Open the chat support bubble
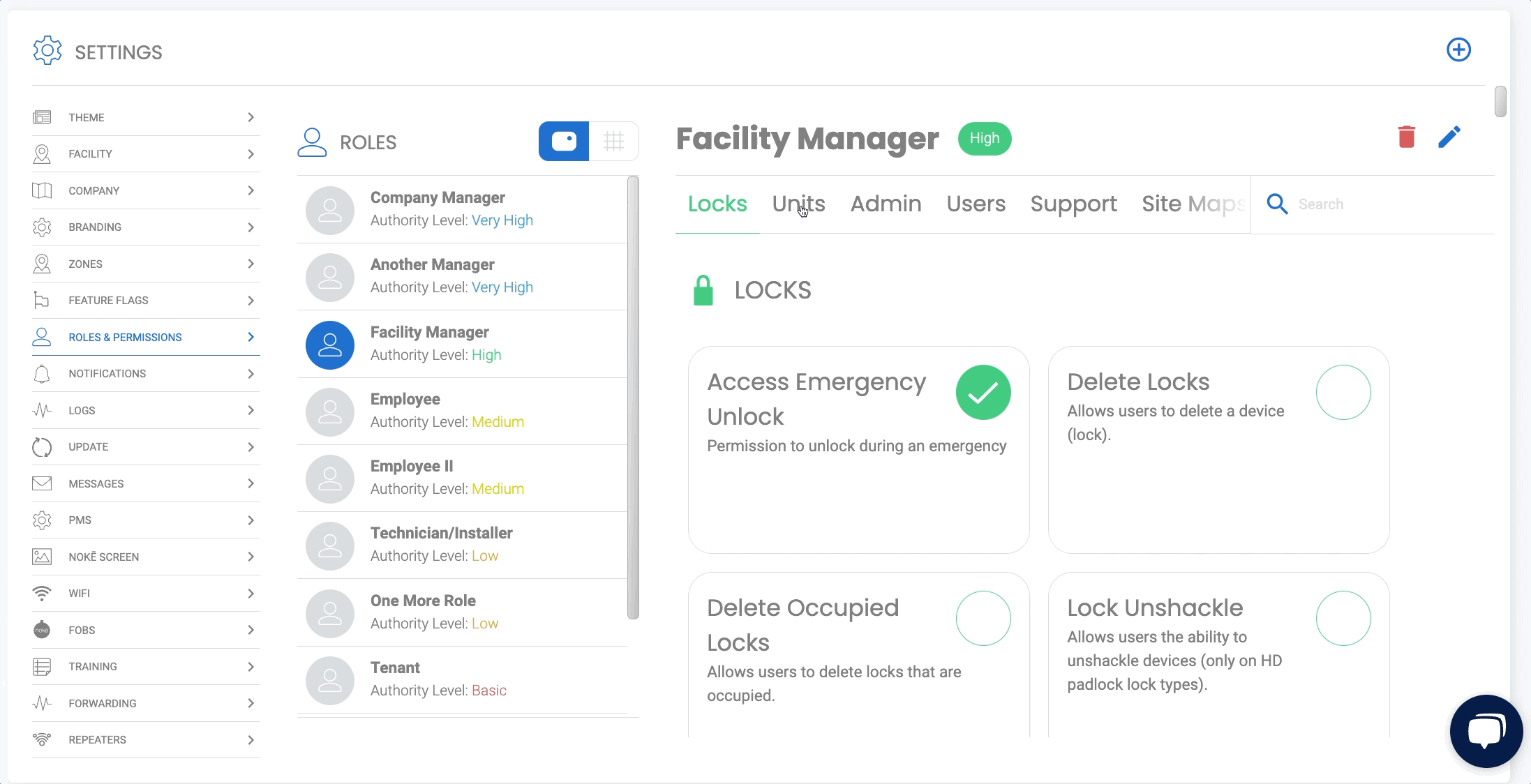Viewport: 1531px width, 784px height. tap(1486, 731)
